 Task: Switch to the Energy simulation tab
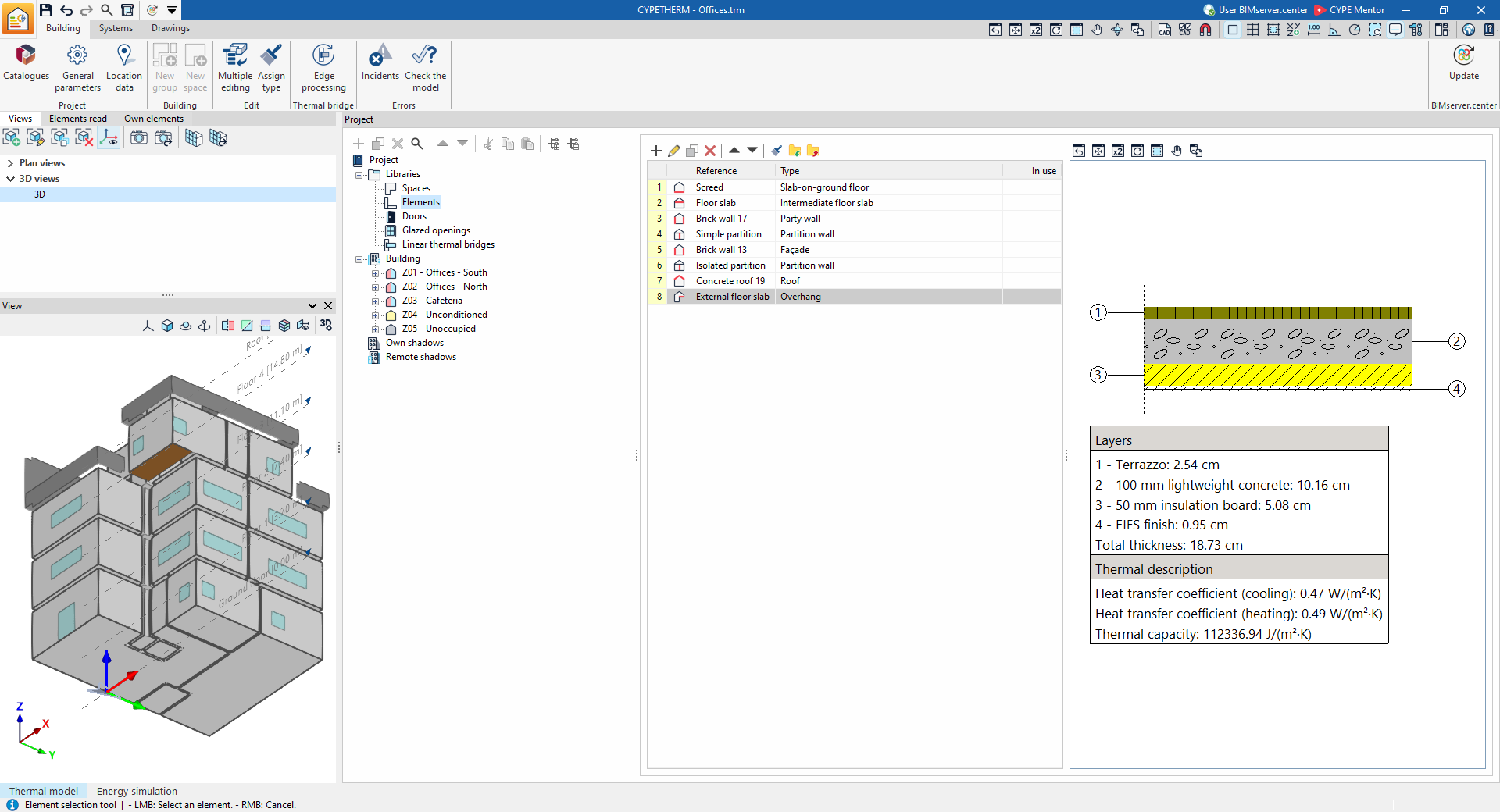pos(137,792)
